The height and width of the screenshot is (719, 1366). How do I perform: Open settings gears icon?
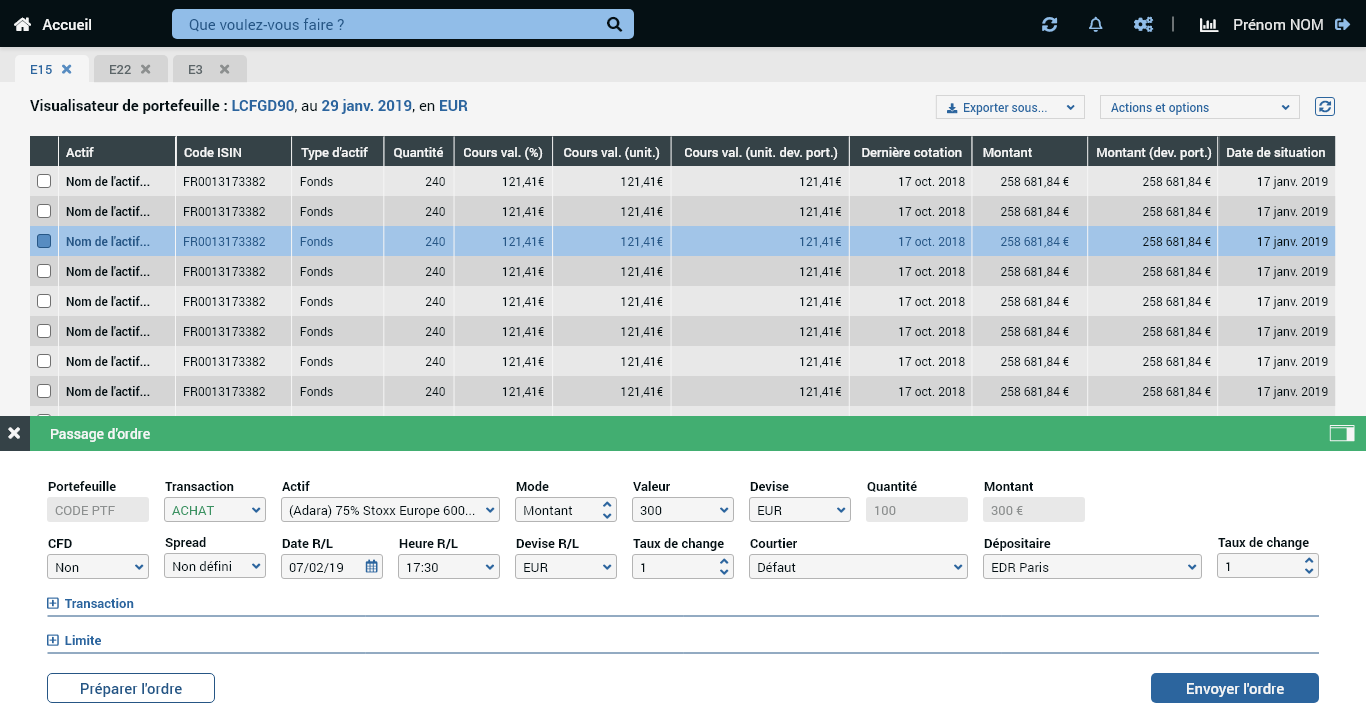click(1143, 24)
